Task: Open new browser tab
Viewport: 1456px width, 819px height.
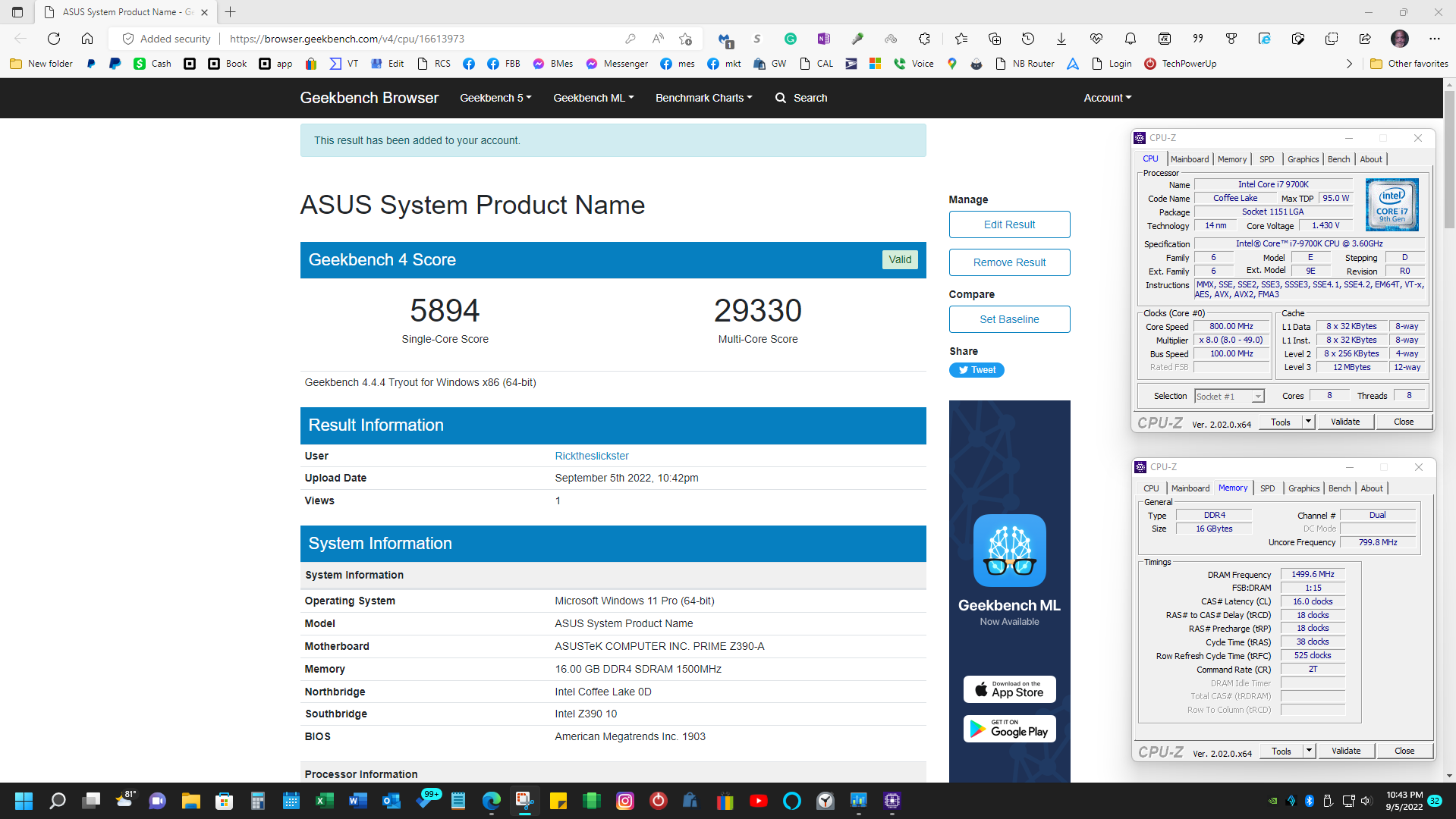Action: click(x=231, y=12)
